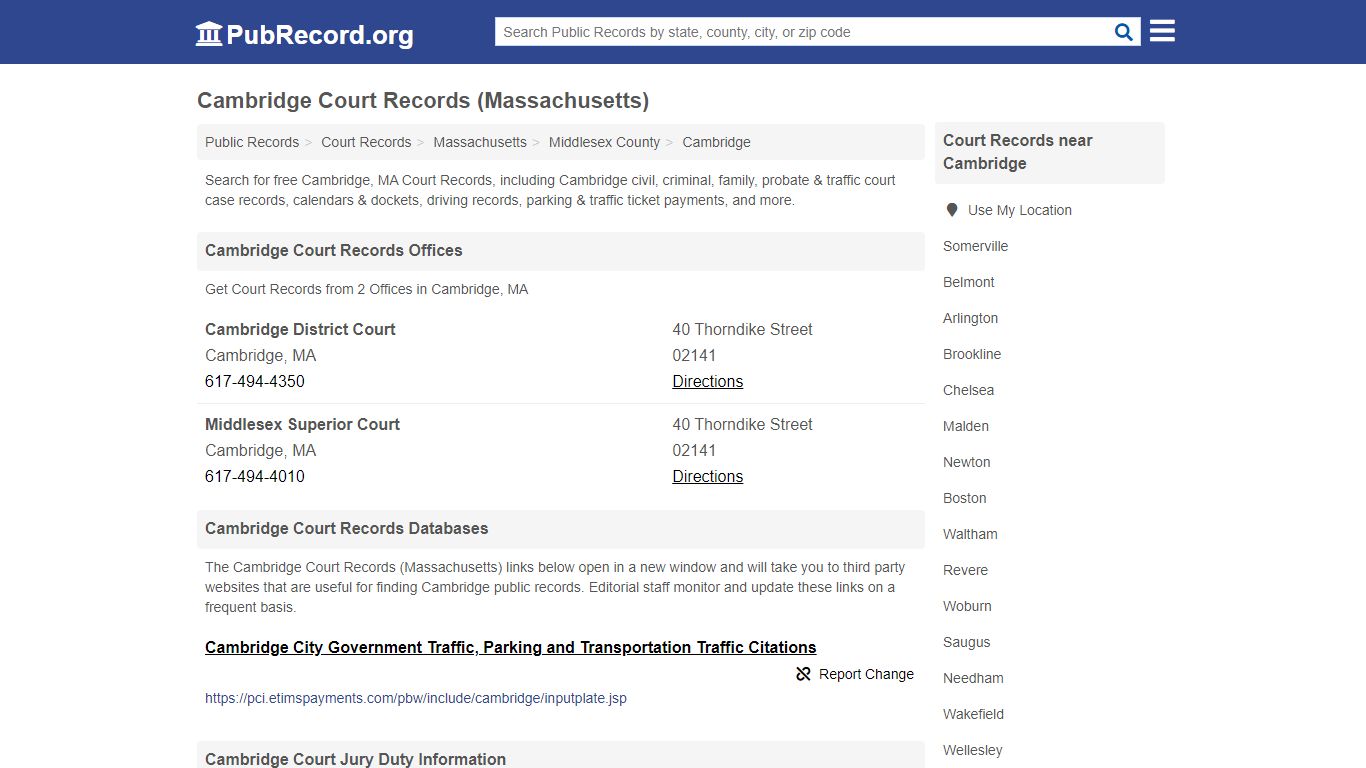Click the search magnifier icon
The image size is (1366, 768).
1124,32
